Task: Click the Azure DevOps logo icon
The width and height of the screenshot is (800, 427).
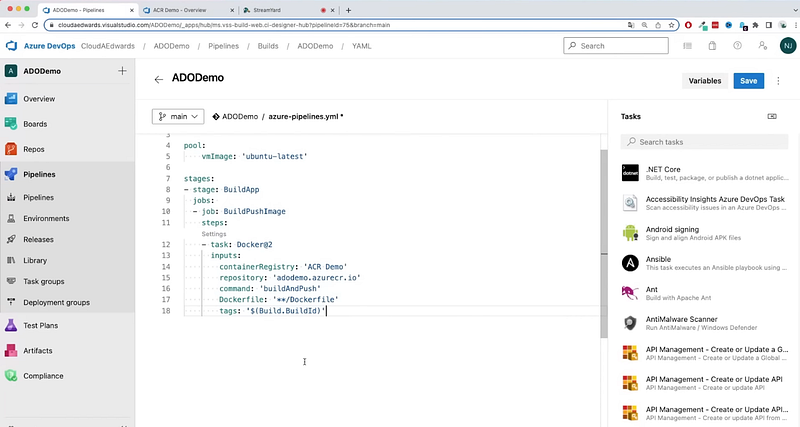Action: [11, 46]
